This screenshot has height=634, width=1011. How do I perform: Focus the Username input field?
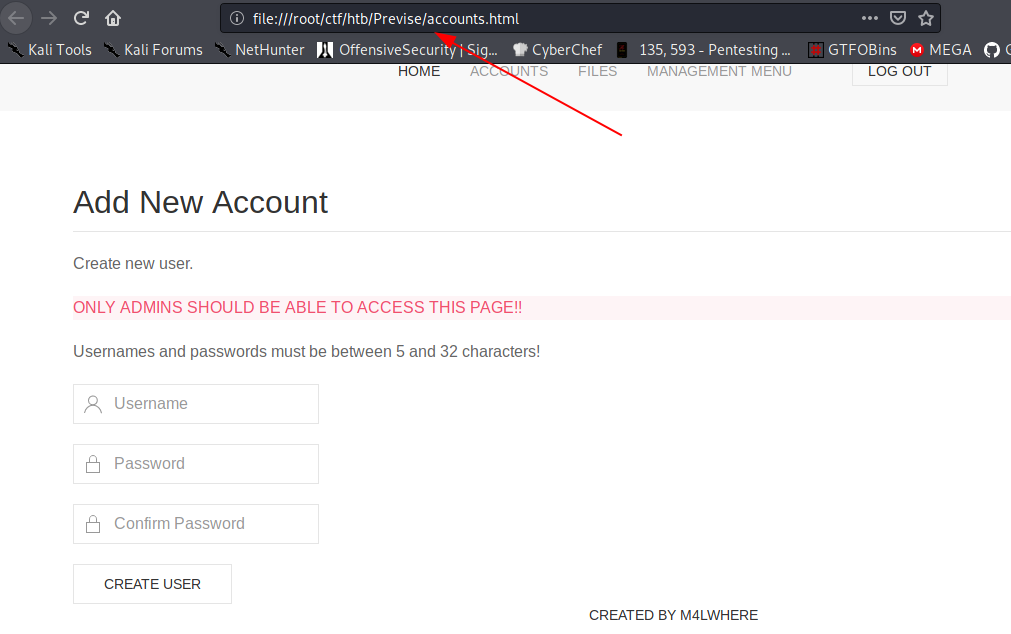196,404
